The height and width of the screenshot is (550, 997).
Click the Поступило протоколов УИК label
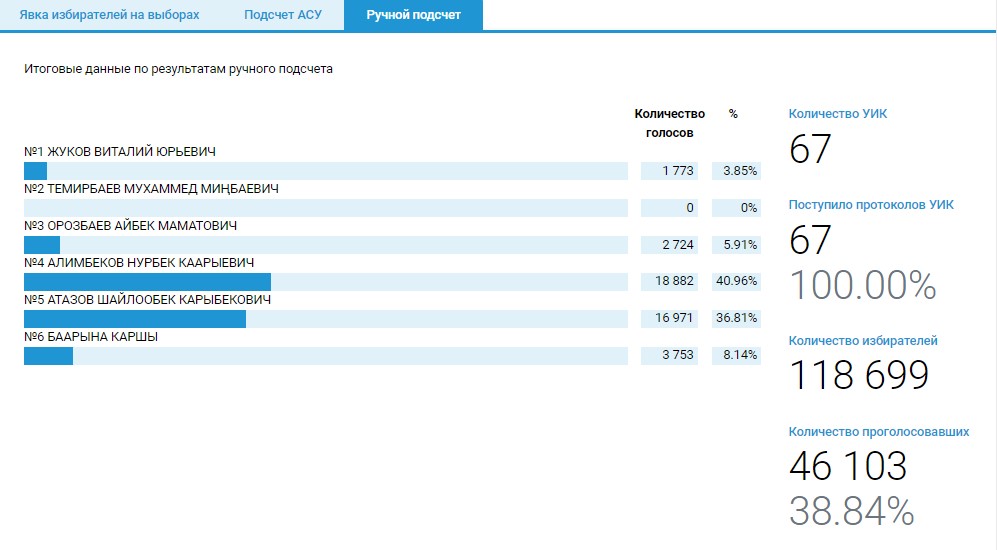coord(871,204)
